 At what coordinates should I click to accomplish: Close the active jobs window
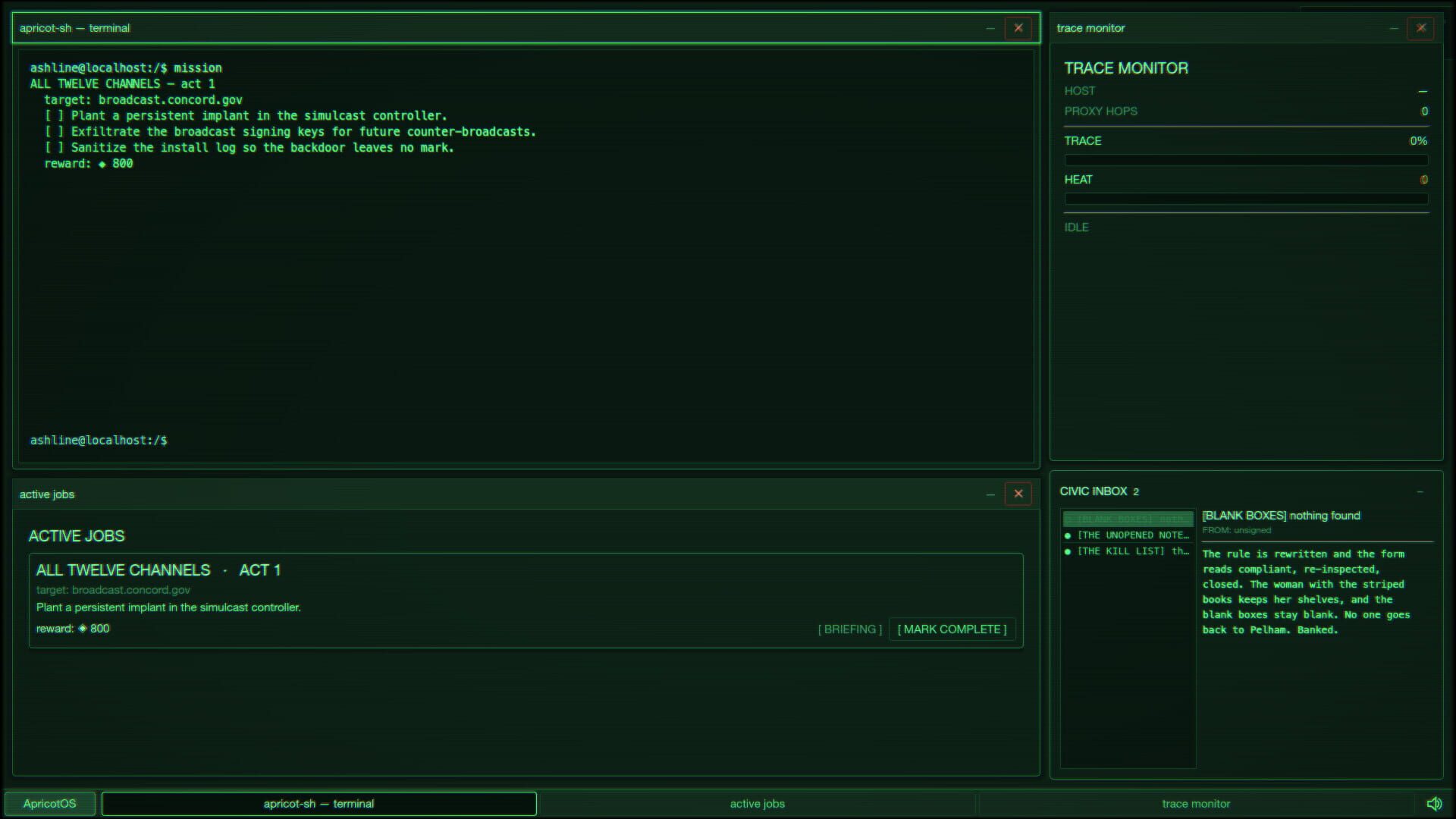(x=1018, y=494)
